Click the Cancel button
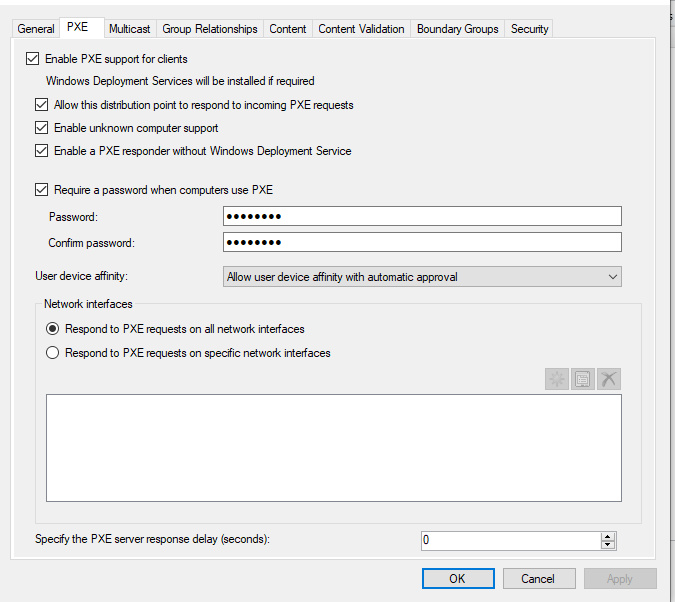 [x=539, y=578]
